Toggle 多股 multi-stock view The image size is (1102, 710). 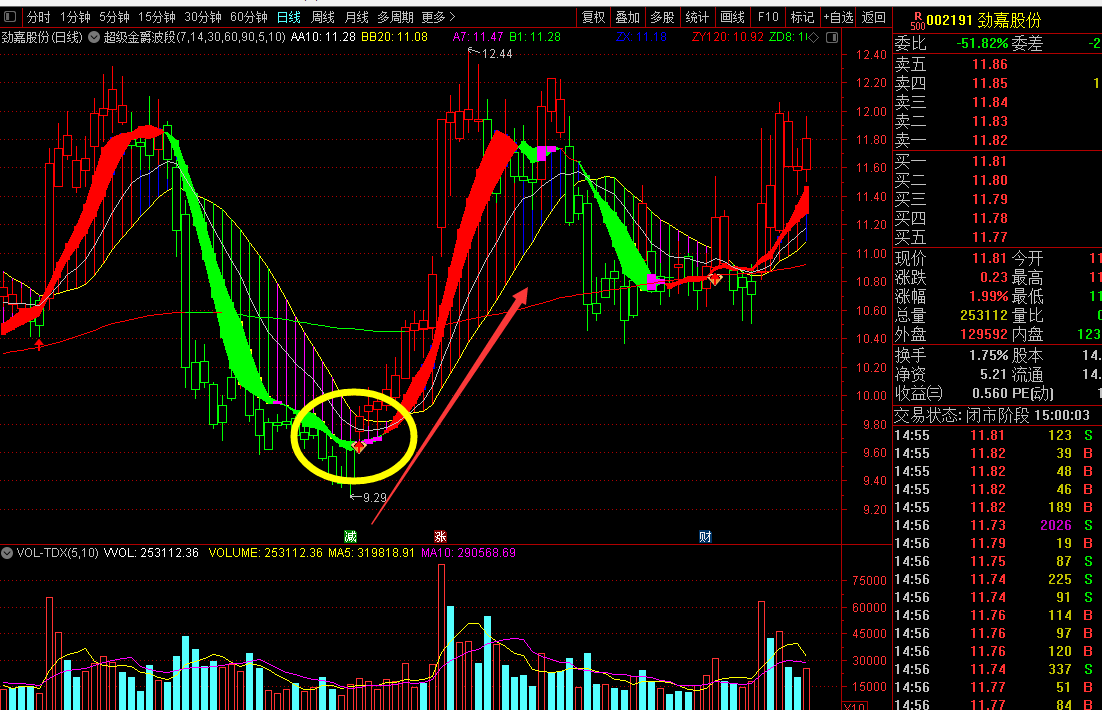[x=662, y=17]
